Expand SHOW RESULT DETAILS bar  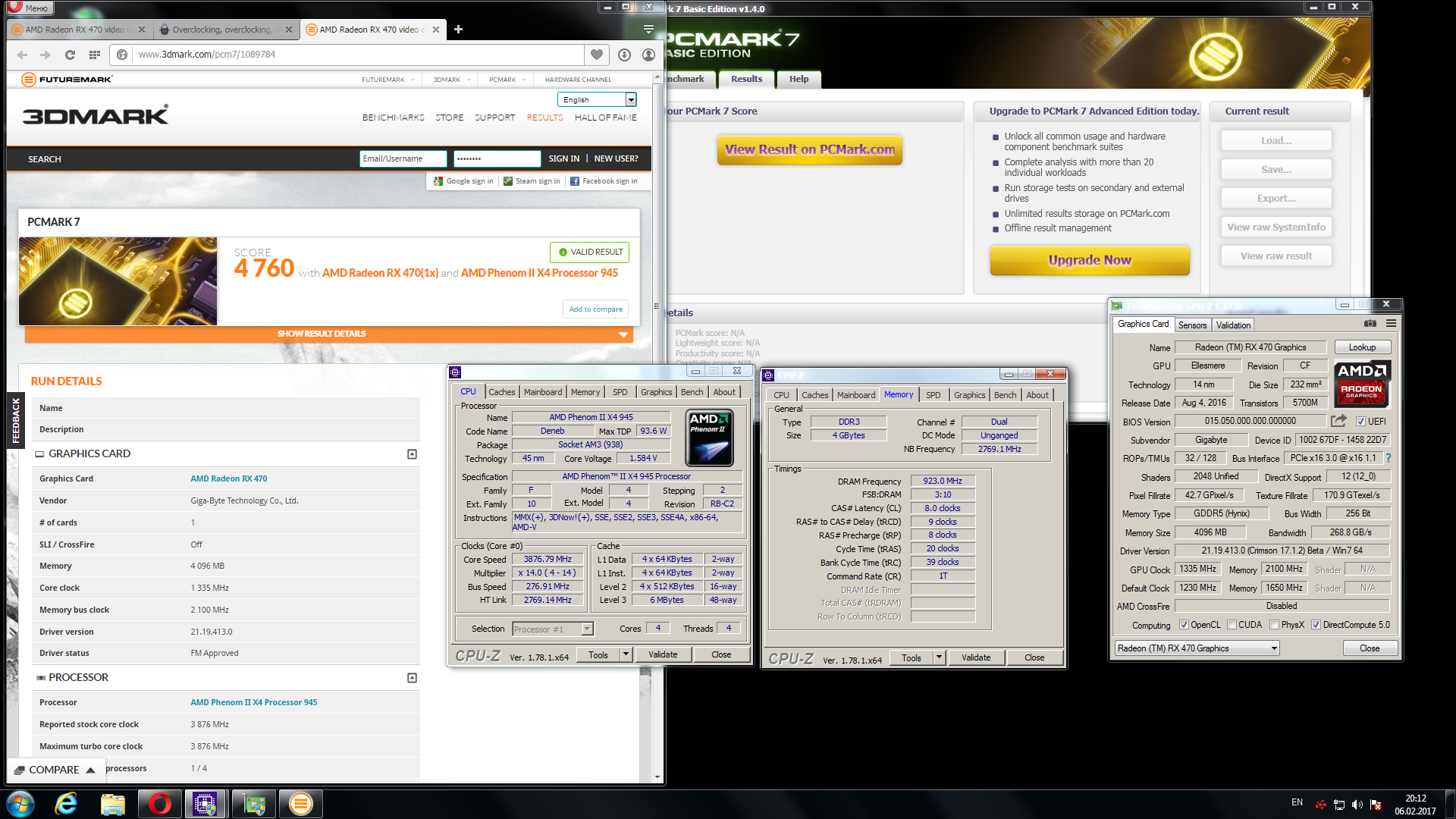pyautogui.click(x=328, y=334)
